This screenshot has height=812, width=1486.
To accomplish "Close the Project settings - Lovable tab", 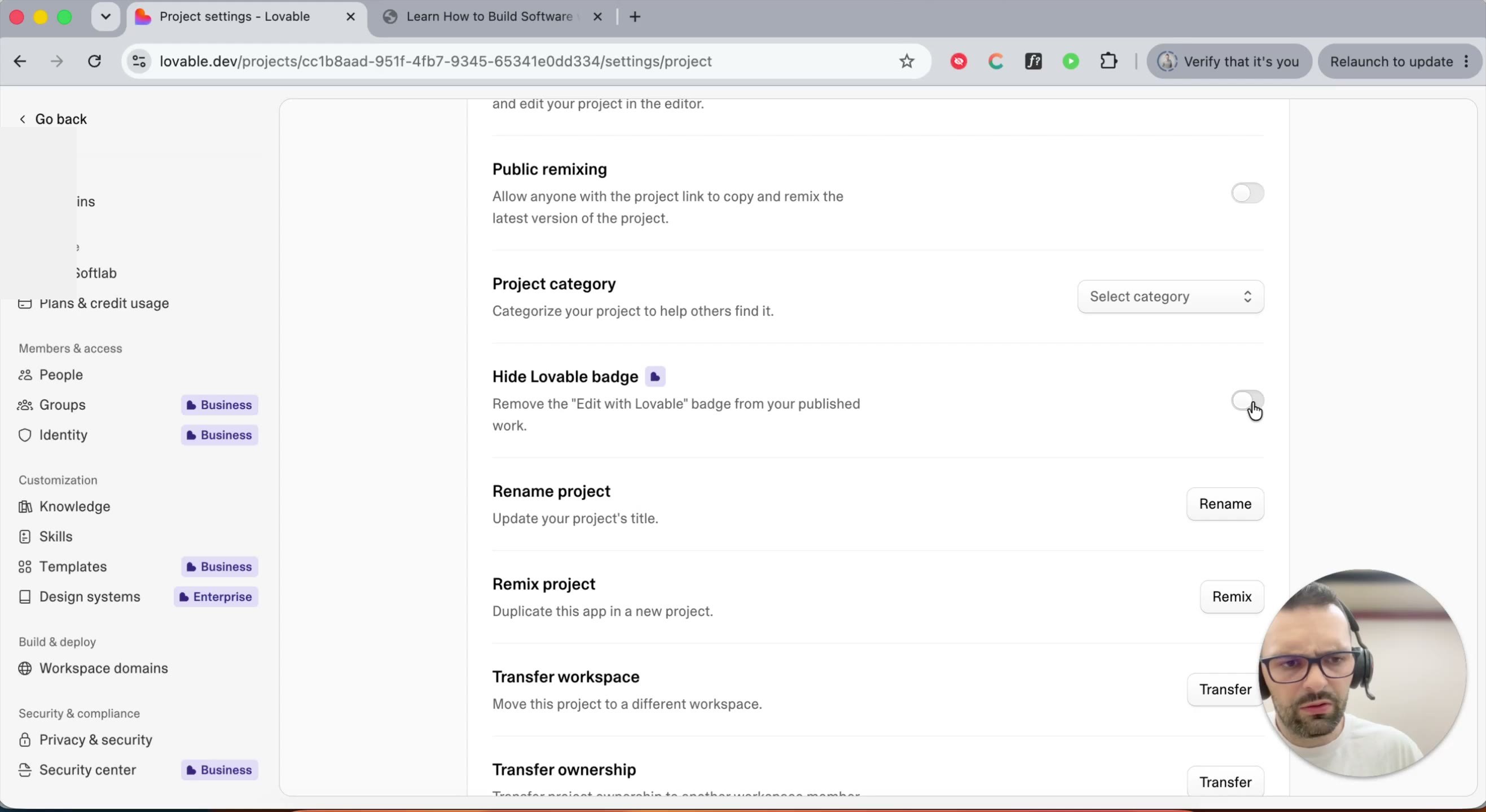I will [350, 17].
